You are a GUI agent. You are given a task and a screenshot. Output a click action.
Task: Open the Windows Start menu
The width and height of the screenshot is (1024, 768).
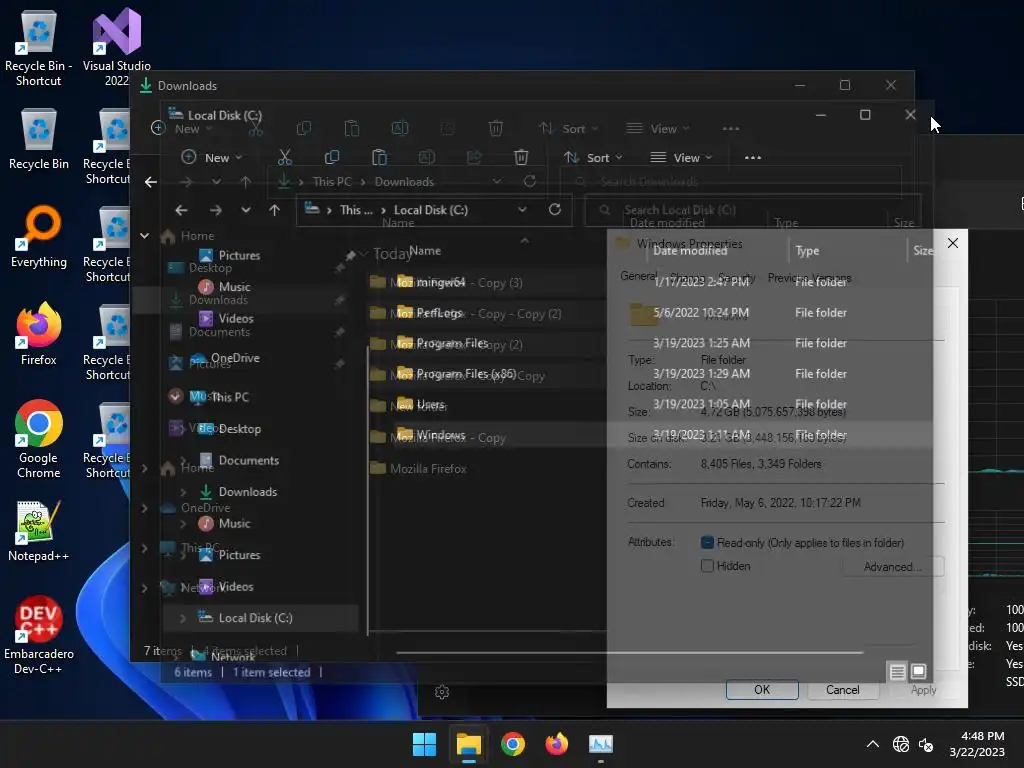click(424, 744)
